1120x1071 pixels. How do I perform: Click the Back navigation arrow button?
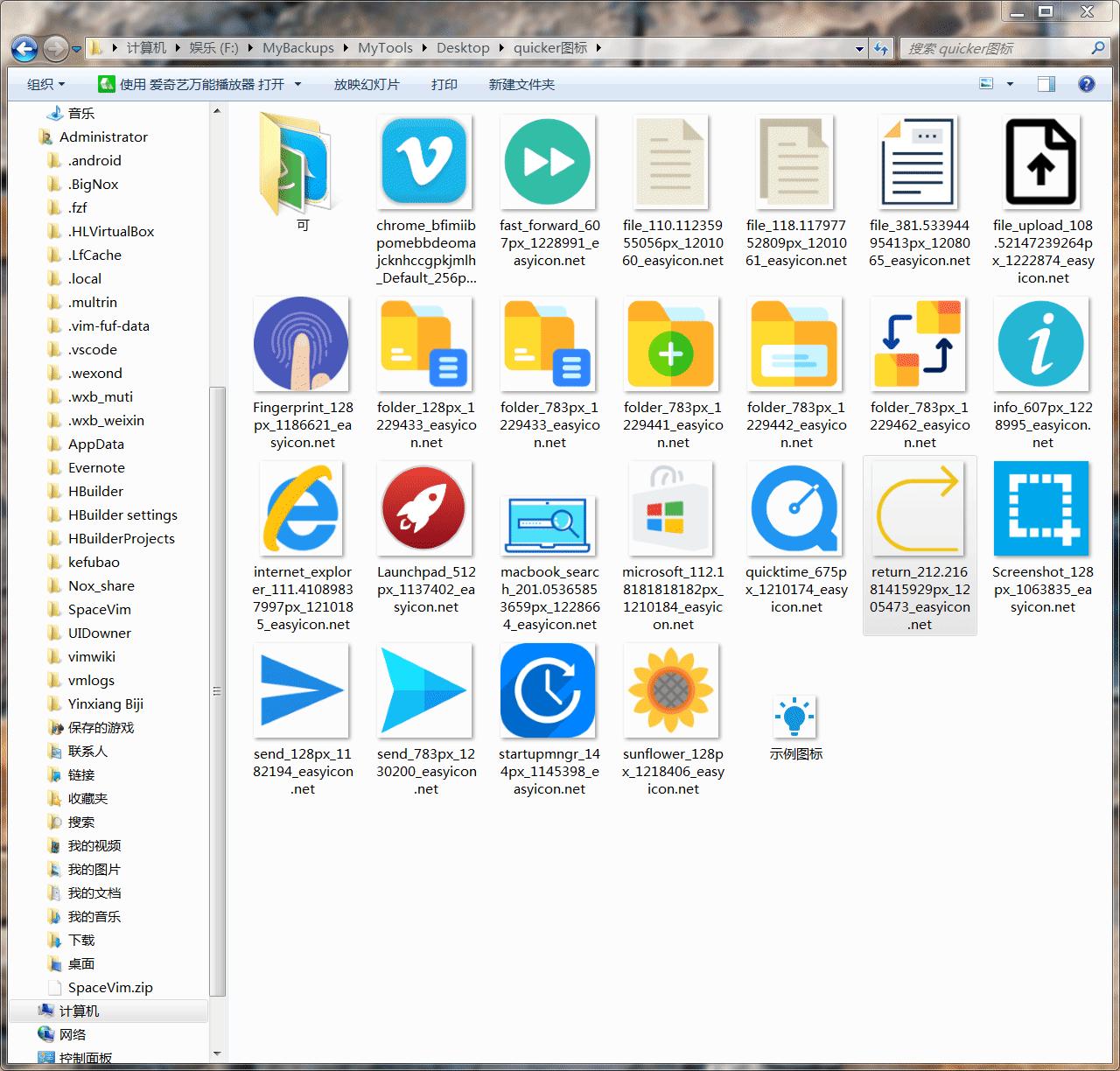coord(24,49)
